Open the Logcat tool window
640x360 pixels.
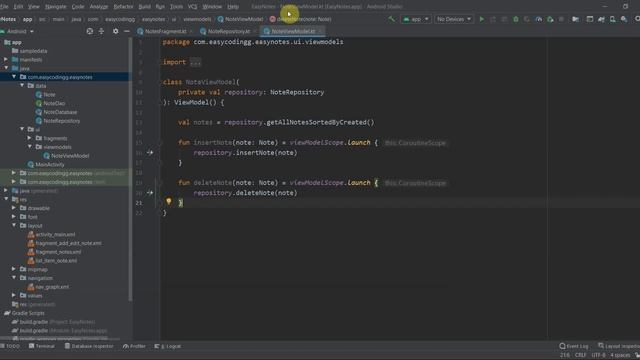pyautogui.click(x=168, y=346)
